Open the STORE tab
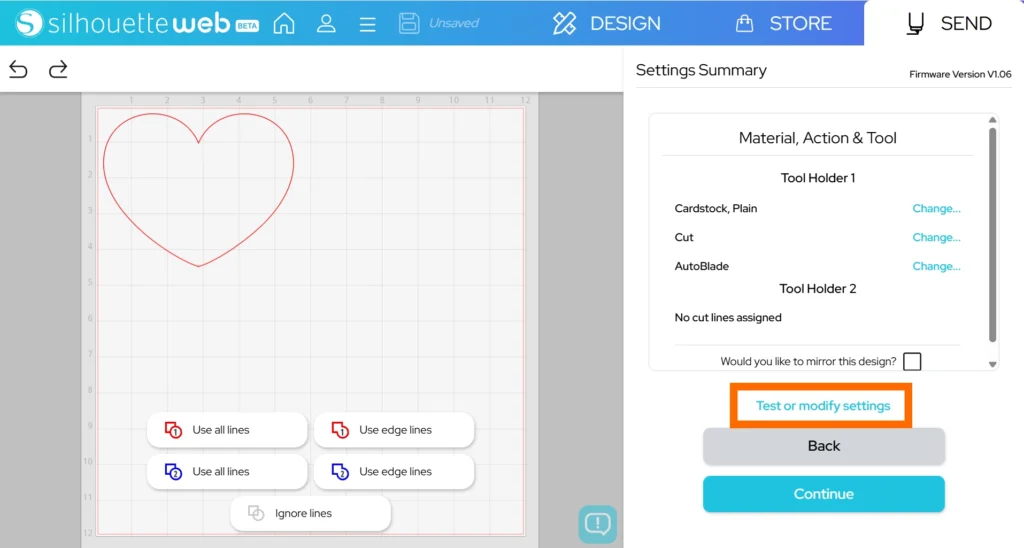 pos(783,23)
